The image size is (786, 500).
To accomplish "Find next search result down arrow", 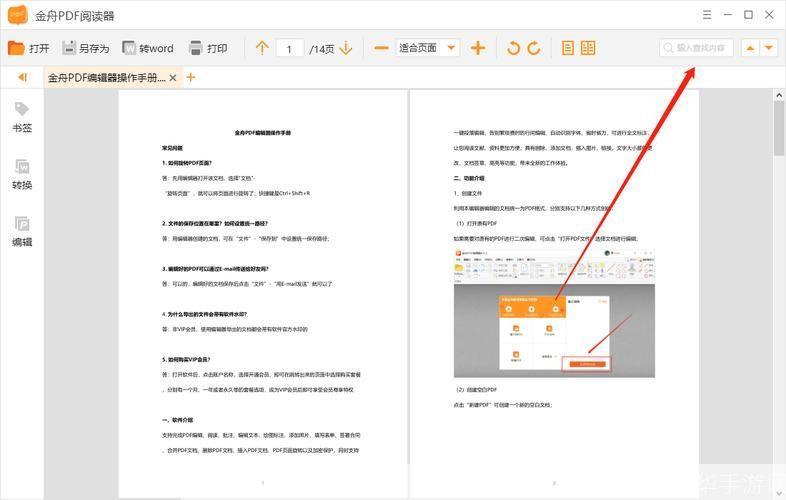I will tap(768, 48).
